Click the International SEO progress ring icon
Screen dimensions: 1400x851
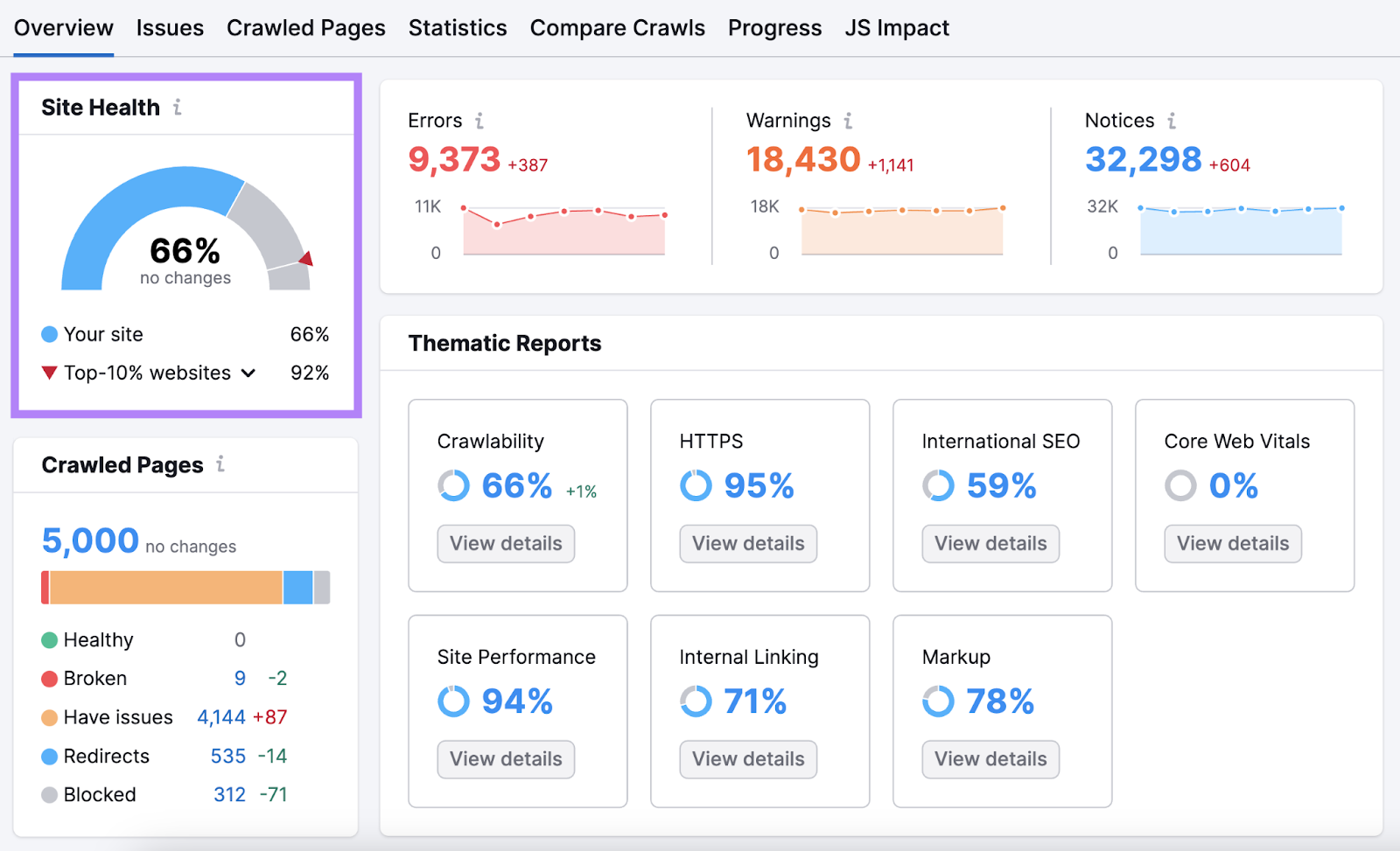[938, 485]
